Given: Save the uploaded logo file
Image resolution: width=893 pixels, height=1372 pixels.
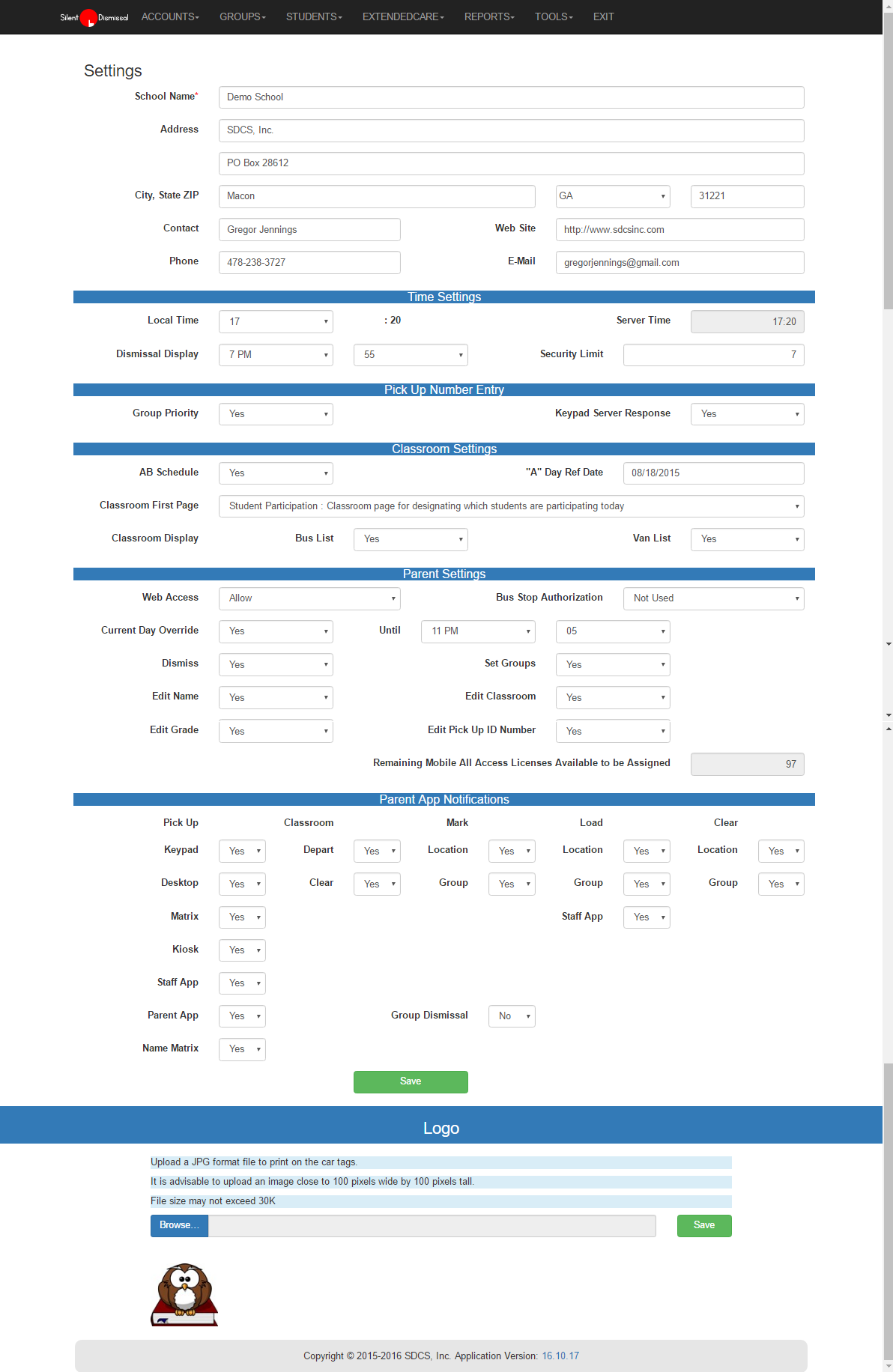Looking at the screenshot, I should (703, 1225).
